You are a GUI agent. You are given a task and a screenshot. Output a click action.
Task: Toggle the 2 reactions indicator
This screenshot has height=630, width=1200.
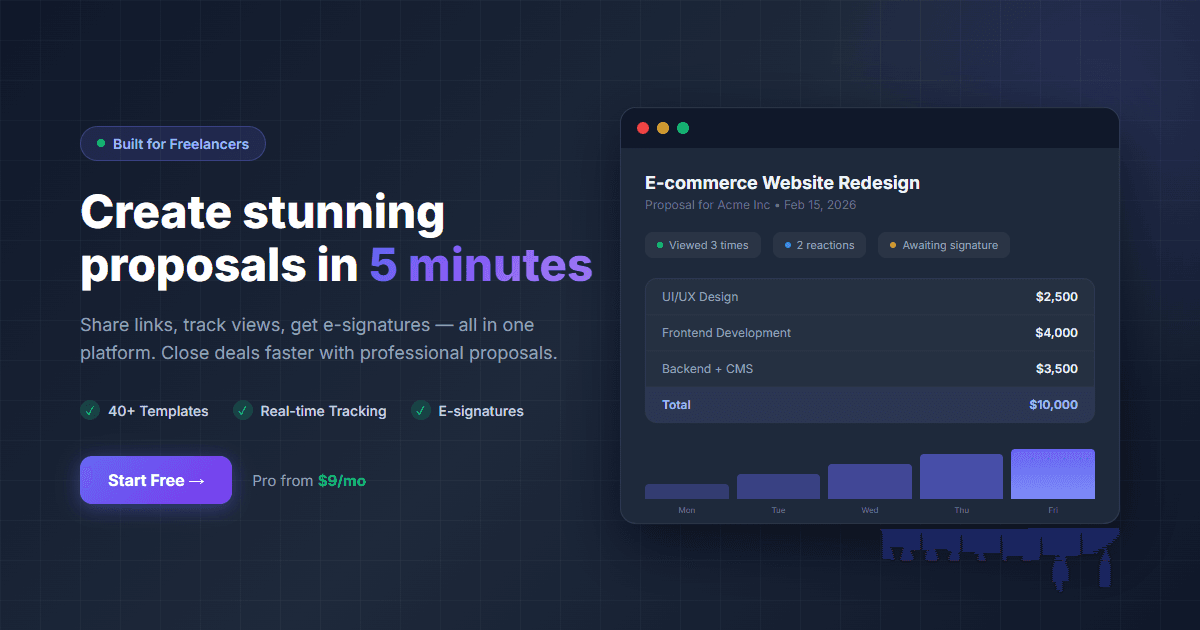point(819,245)
